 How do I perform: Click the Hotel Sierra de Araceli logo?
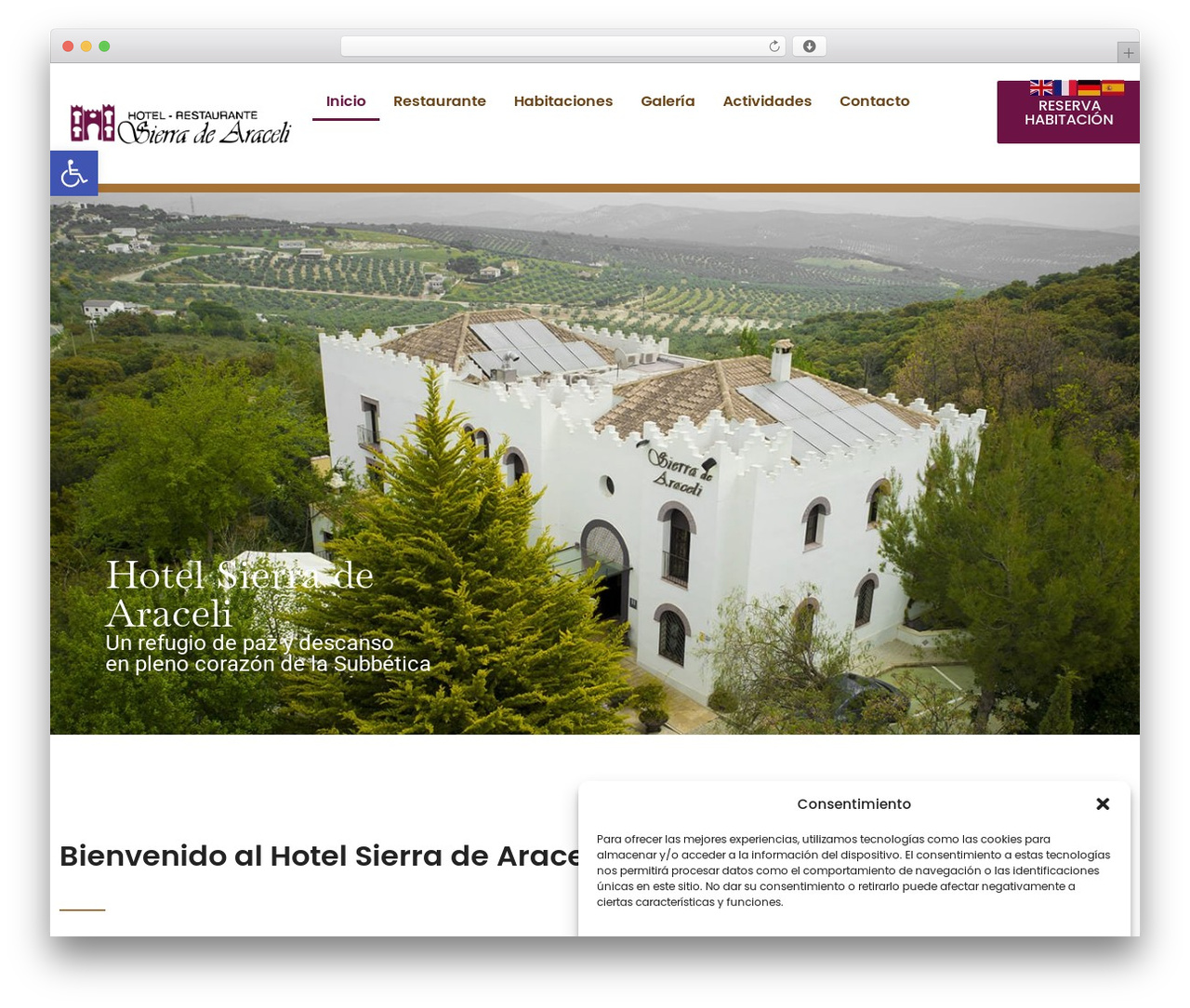(x=181, y=125)
